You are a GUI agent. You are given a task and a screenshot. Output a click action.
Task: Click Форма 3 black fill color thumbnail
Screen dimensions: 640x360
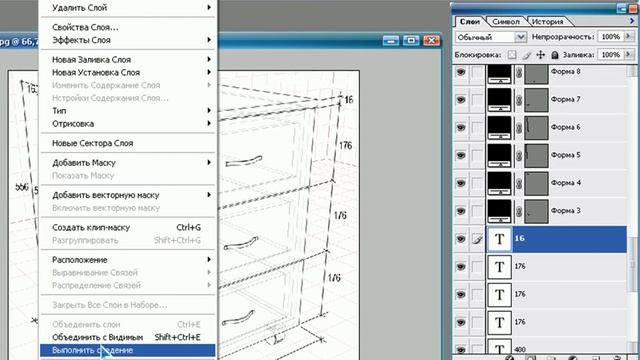point(499,211)
